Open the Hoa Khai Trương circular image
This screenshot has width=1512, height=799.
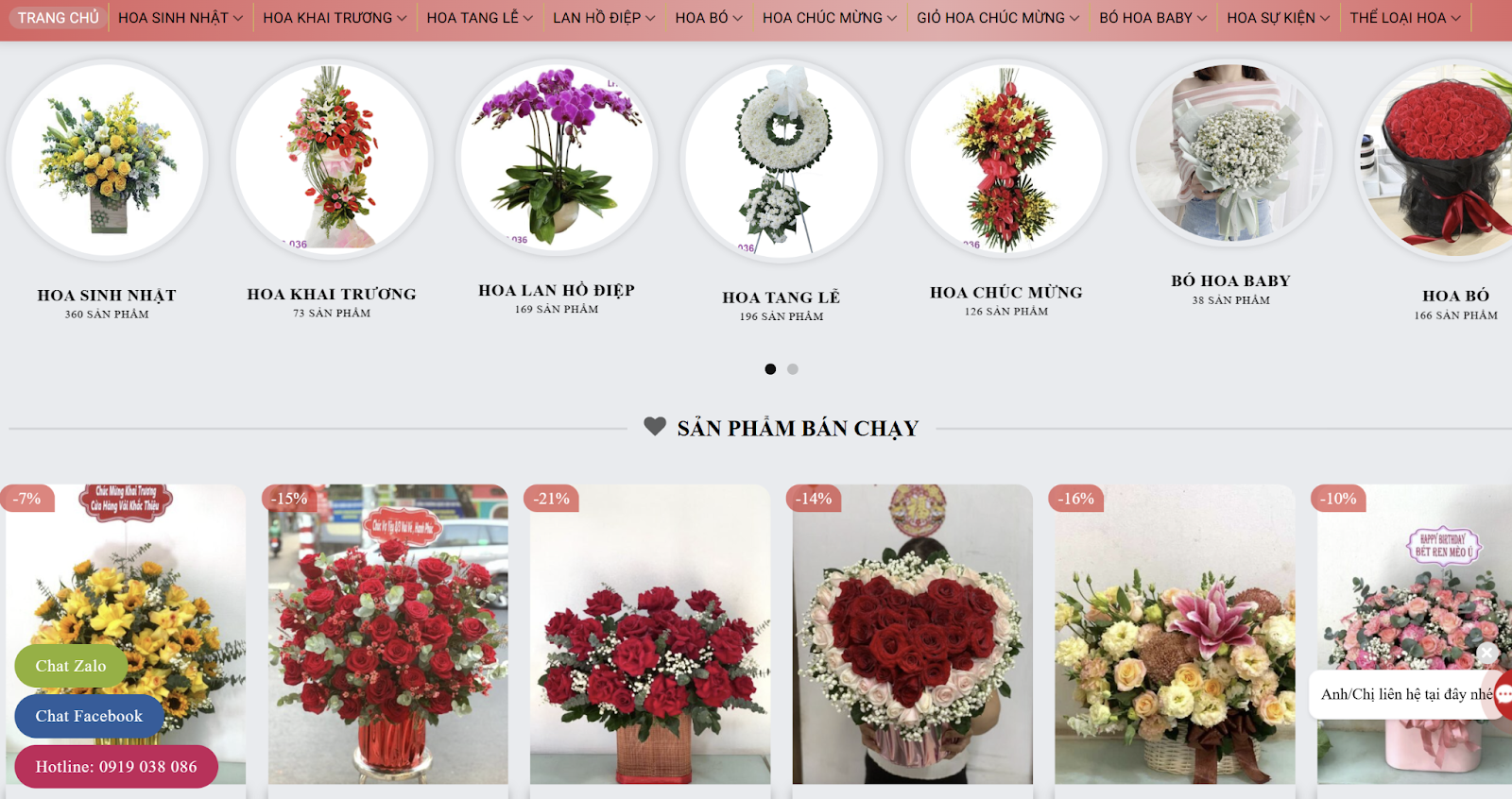[332, 158]
